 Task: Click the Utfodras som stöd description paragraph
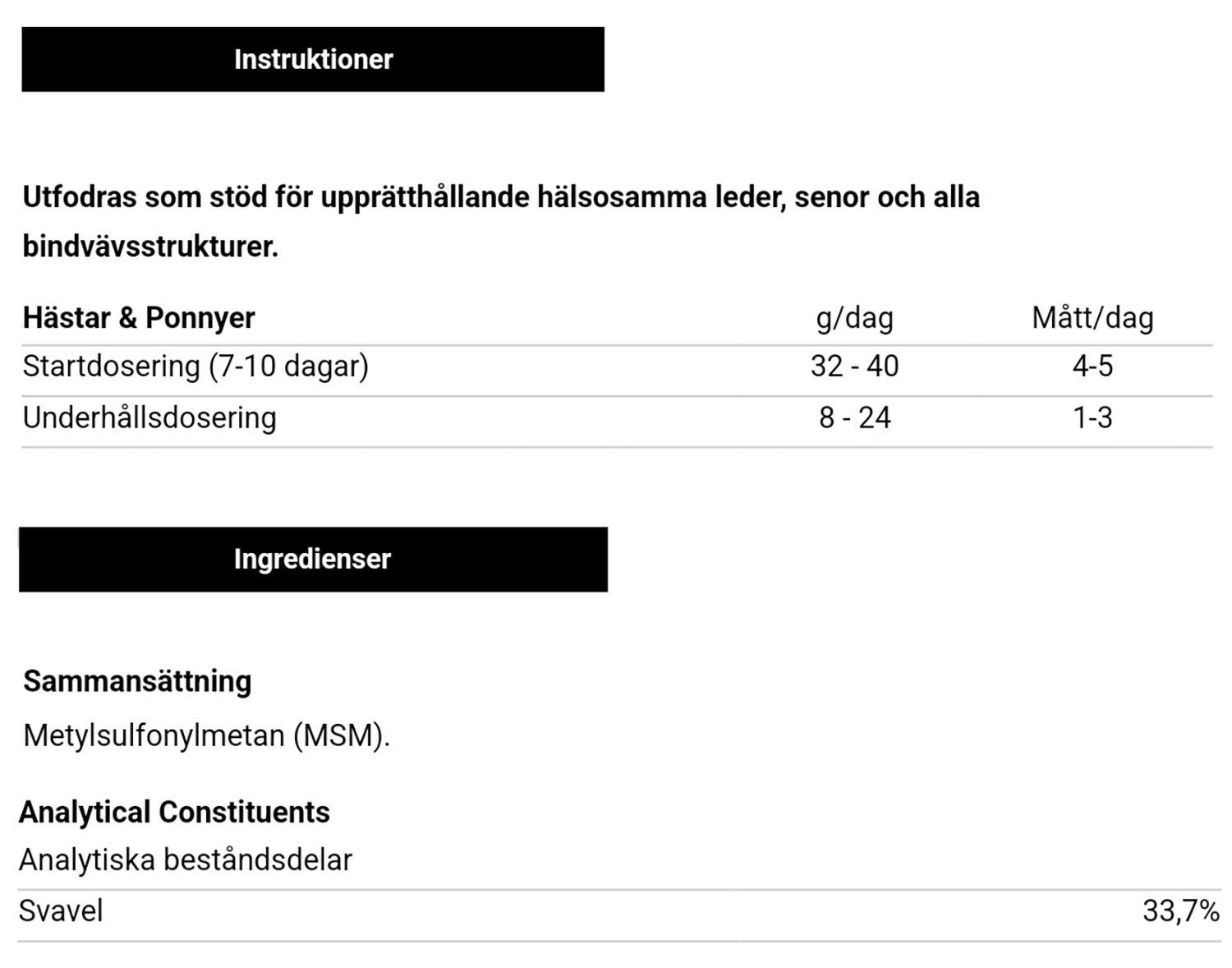pyautogui.click(x=501, y=222)
